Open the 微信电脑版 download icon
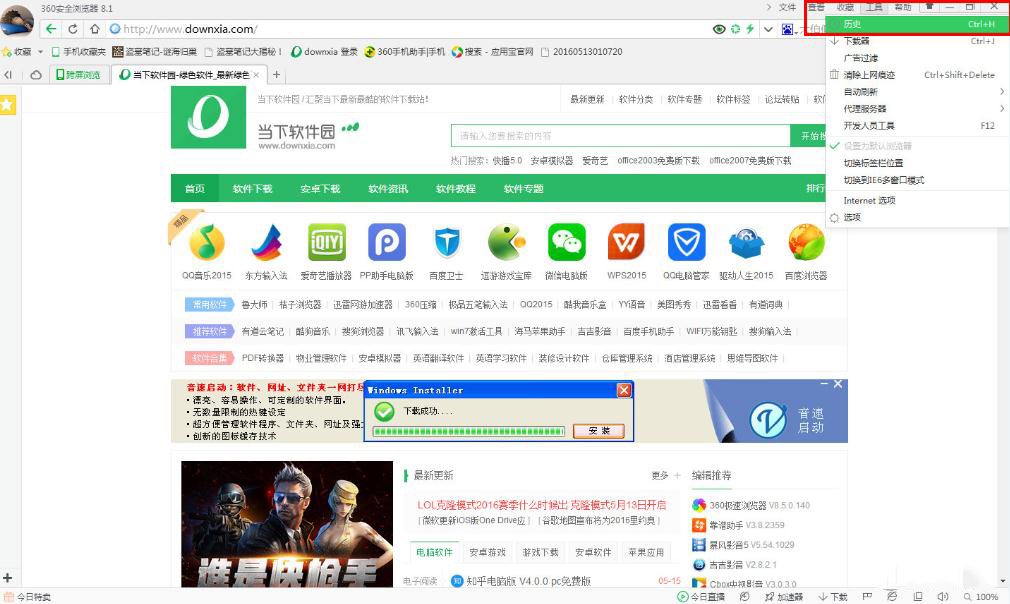The image size is (1010, 604). tap(566, 242)
